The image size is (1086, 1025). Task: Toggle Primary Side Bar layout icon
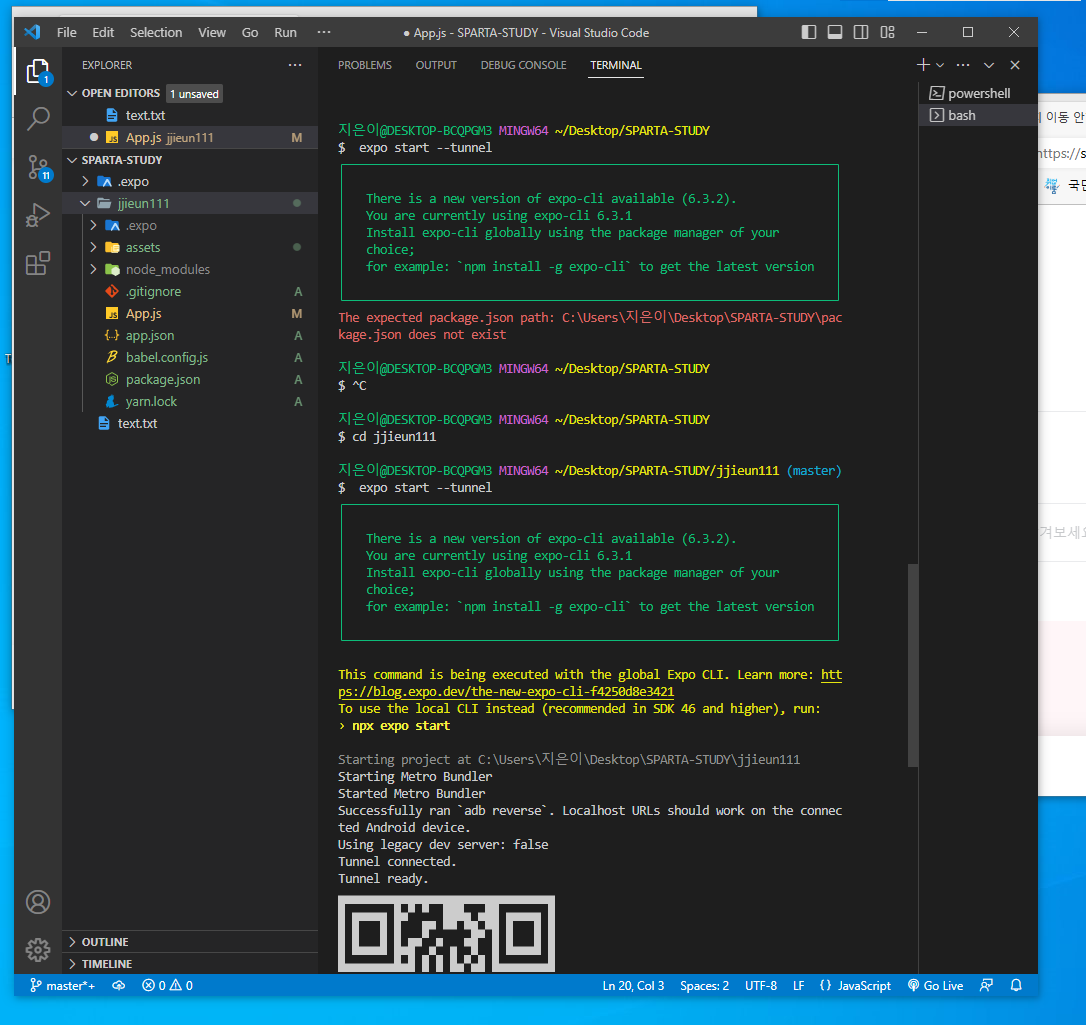pyautogui.click(x=808, y=33)
